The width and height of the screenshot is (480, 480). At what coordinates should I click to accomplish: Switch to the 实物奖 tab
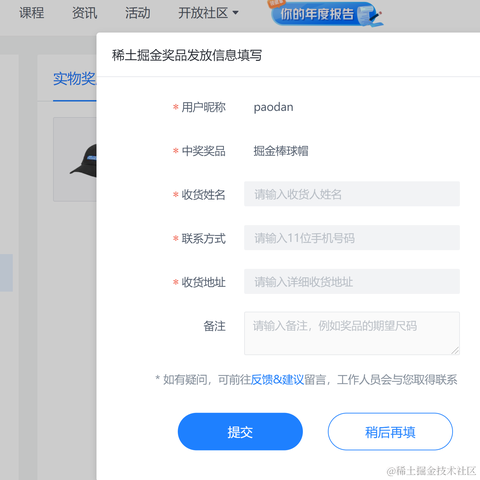click(74, 79)
